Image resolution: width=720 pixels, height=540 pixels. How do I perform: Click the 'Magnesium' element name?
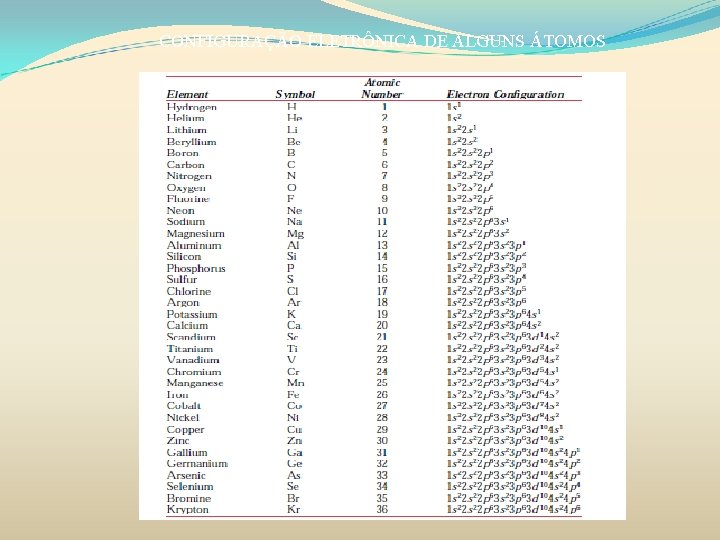[x=195, y=234]
